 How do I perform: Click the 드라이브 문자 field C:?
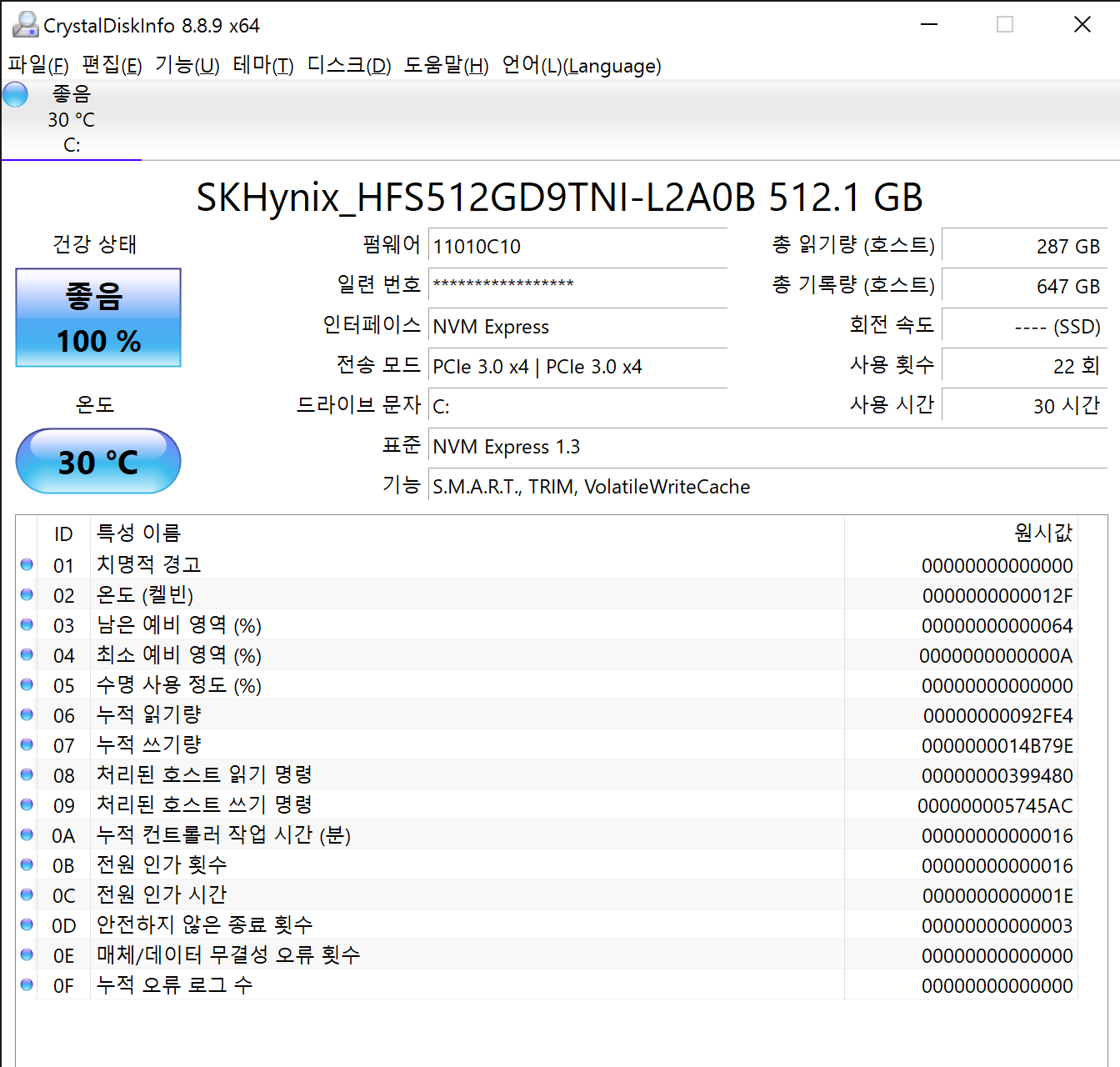[x=577, y=406]
